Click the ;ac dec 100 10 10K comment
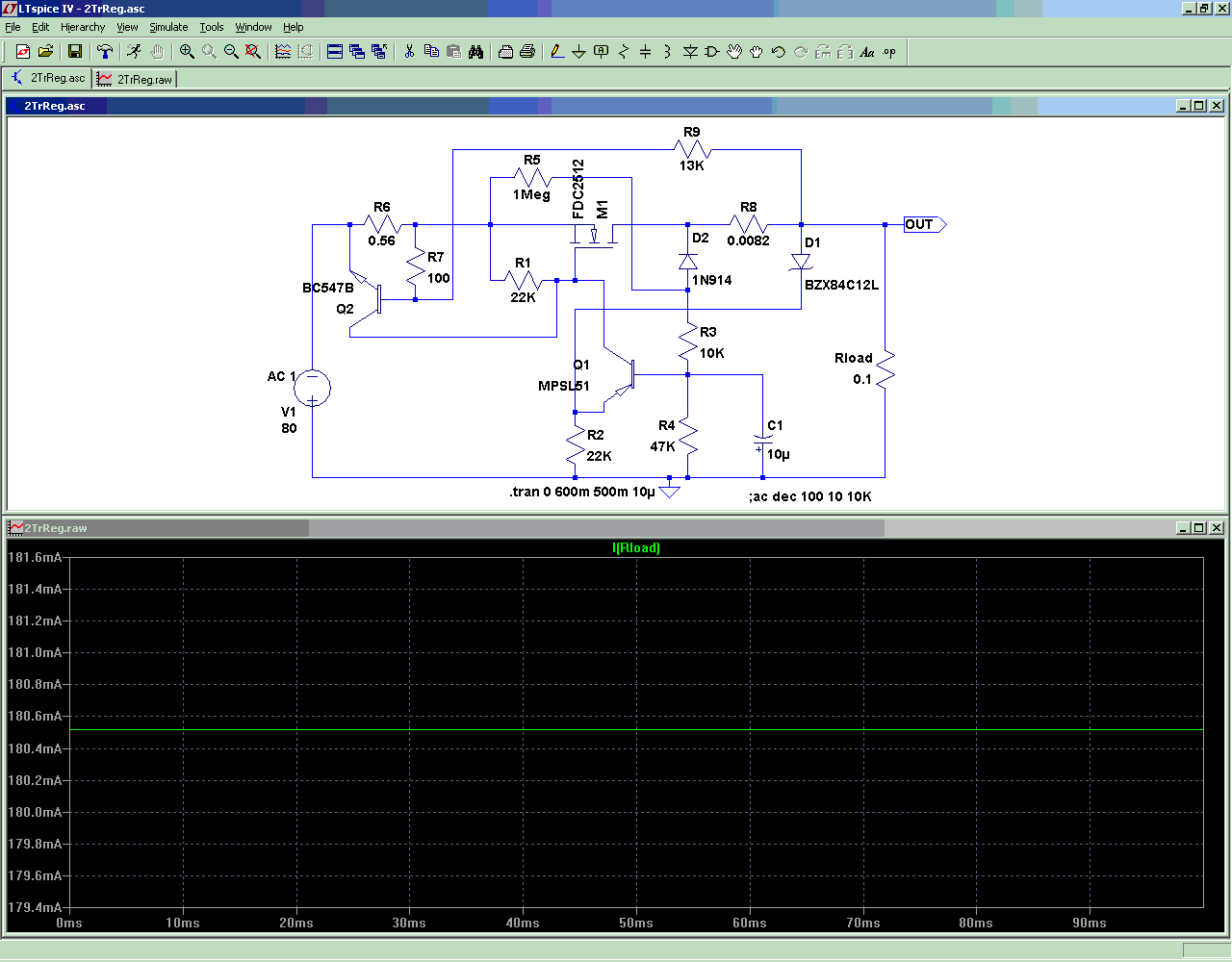 click(x=809, y=496)
